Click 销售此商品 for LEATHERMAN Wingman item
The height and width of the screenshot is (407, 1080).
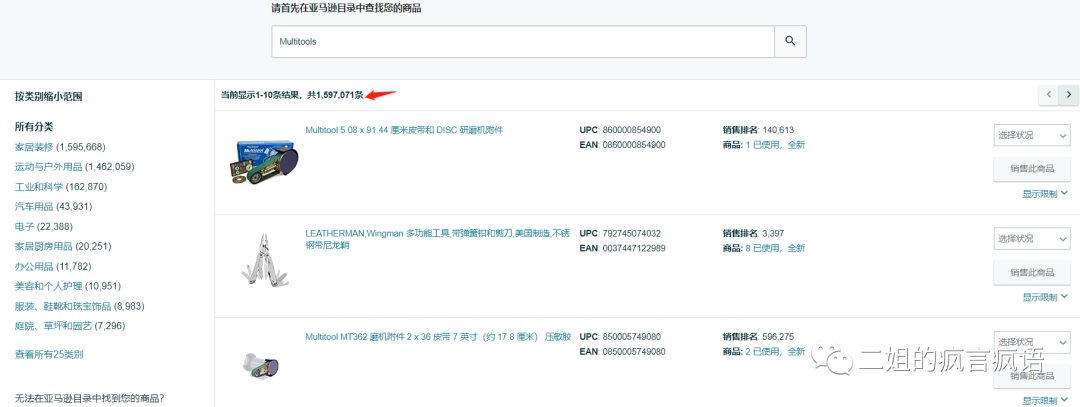(1032, 272)
